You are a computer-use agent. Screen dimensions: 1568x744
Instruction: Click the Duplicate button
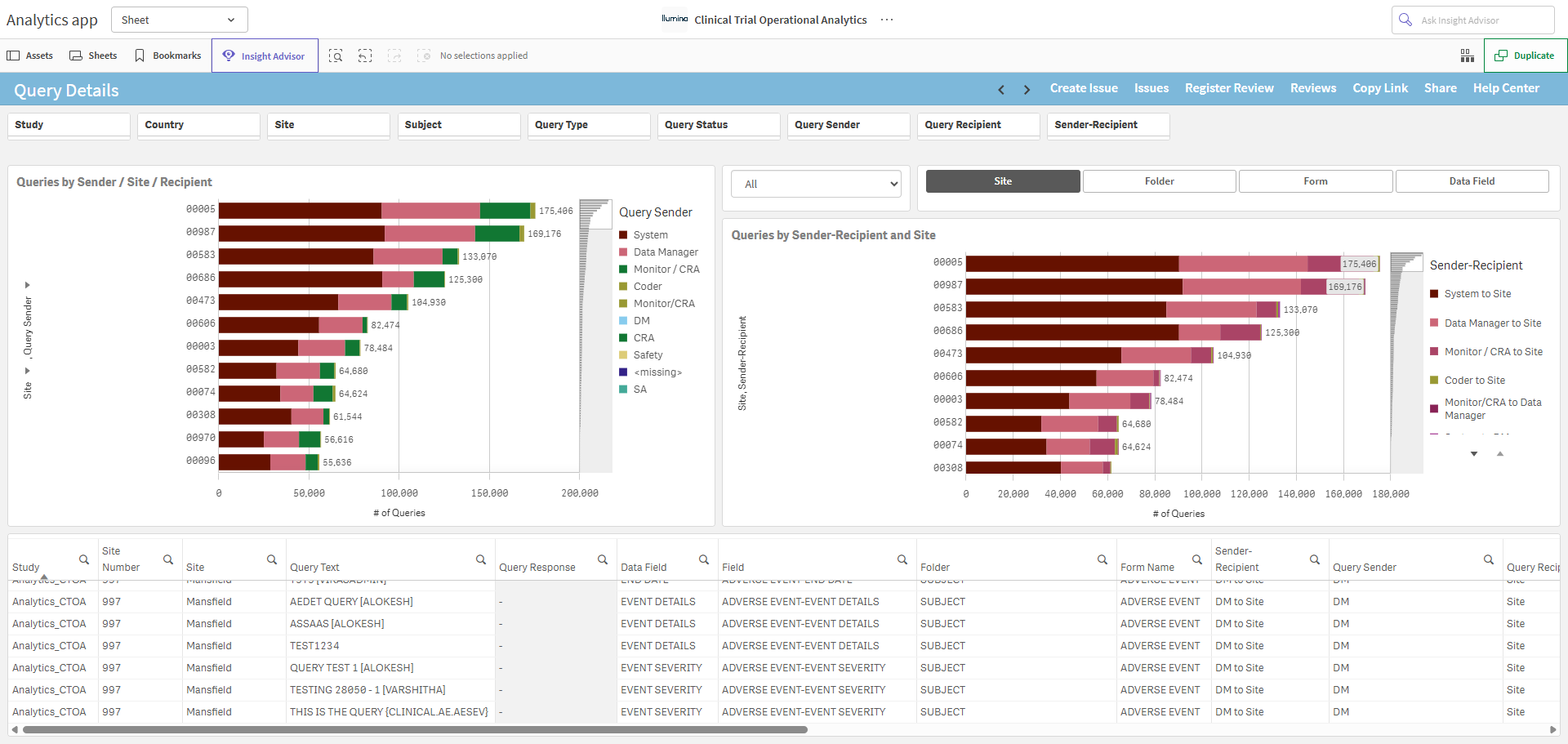coord(1525,56)
